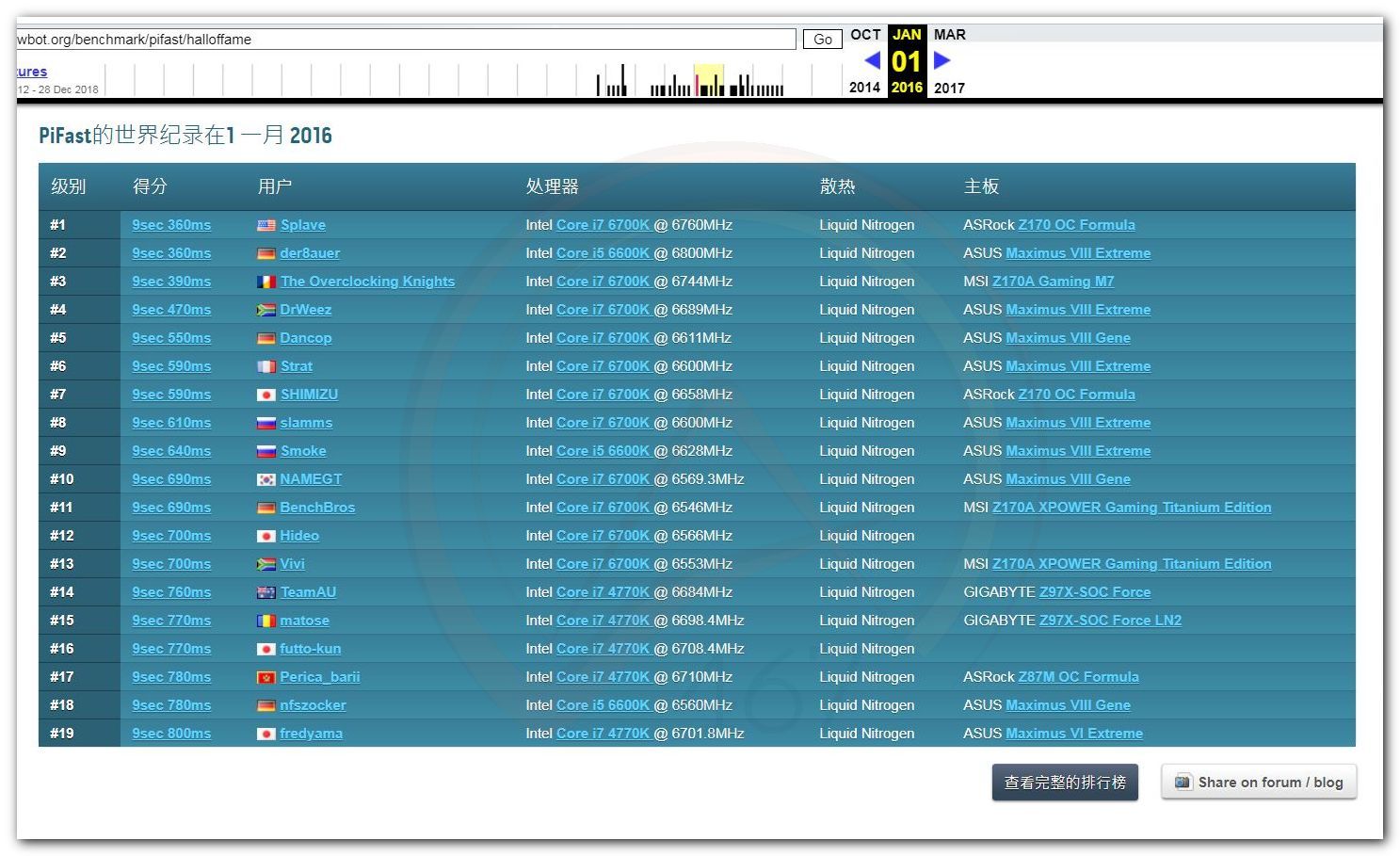Click the next snapshot blue right arrow

[x=941, y=60]
